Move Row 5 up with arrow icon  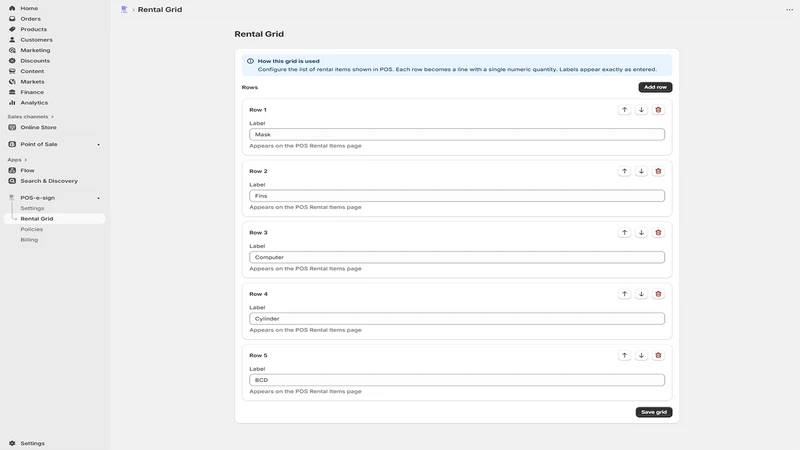[624, 355]
